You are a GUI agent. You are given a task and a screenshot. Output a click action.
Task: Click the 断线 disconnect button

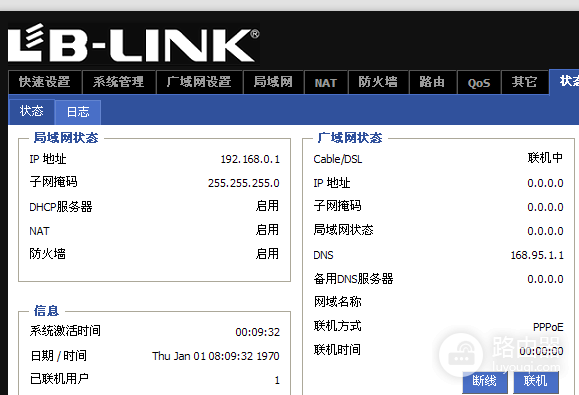(485, 381)
